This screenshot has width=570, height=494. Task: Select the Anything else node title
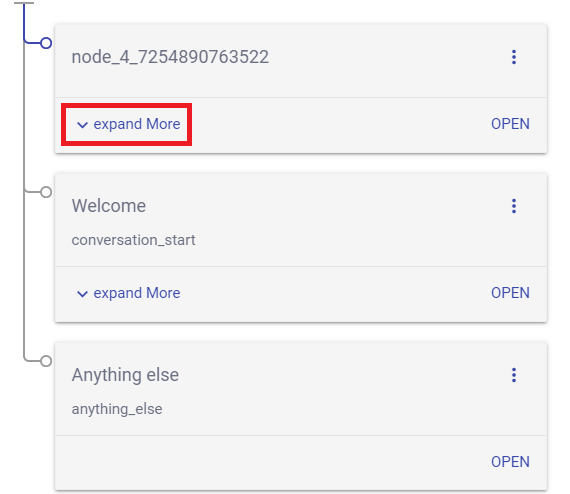coord(125,375)
